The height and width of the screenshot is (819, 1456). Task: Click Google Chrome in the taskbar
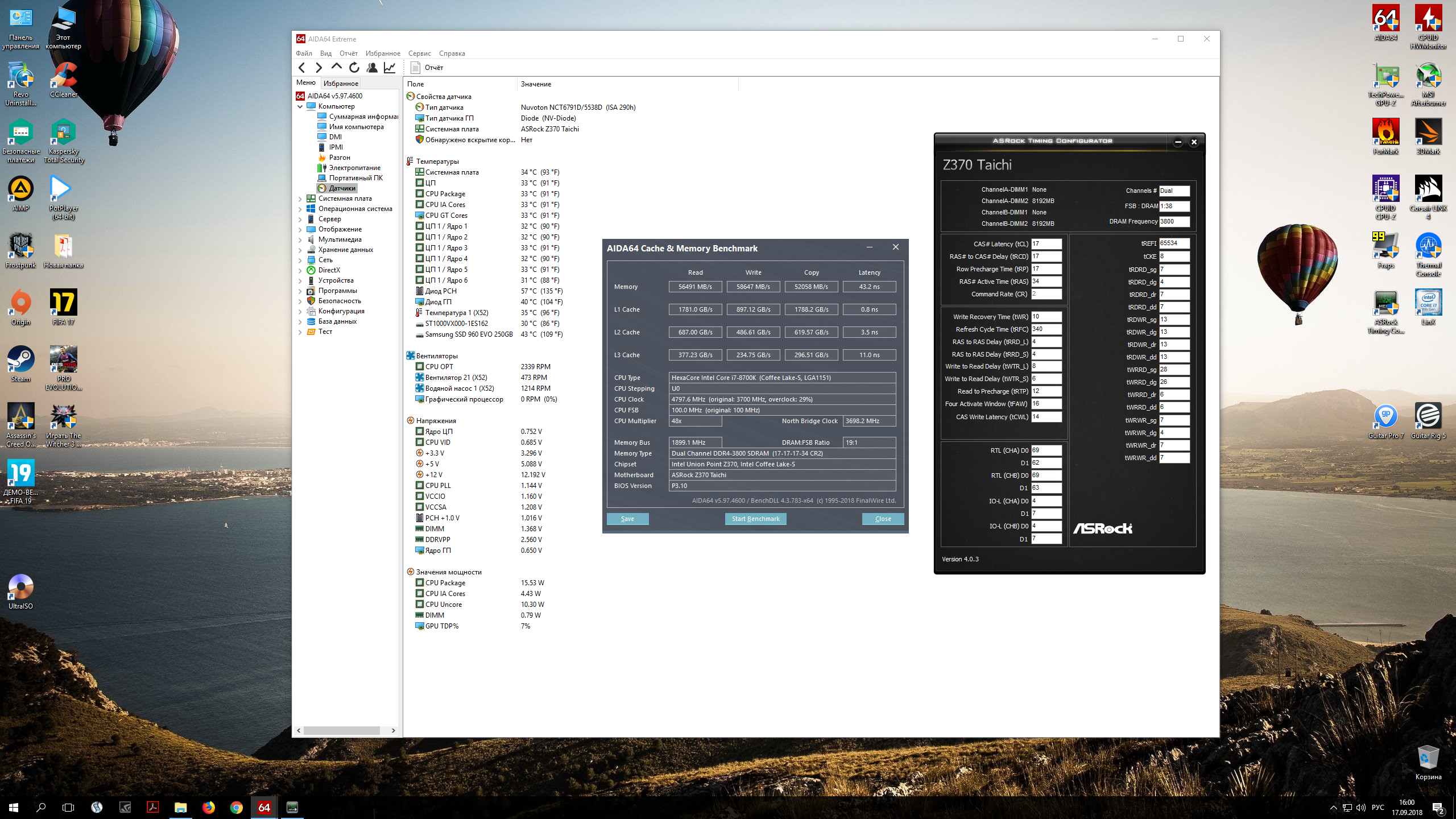coord(237,807)
